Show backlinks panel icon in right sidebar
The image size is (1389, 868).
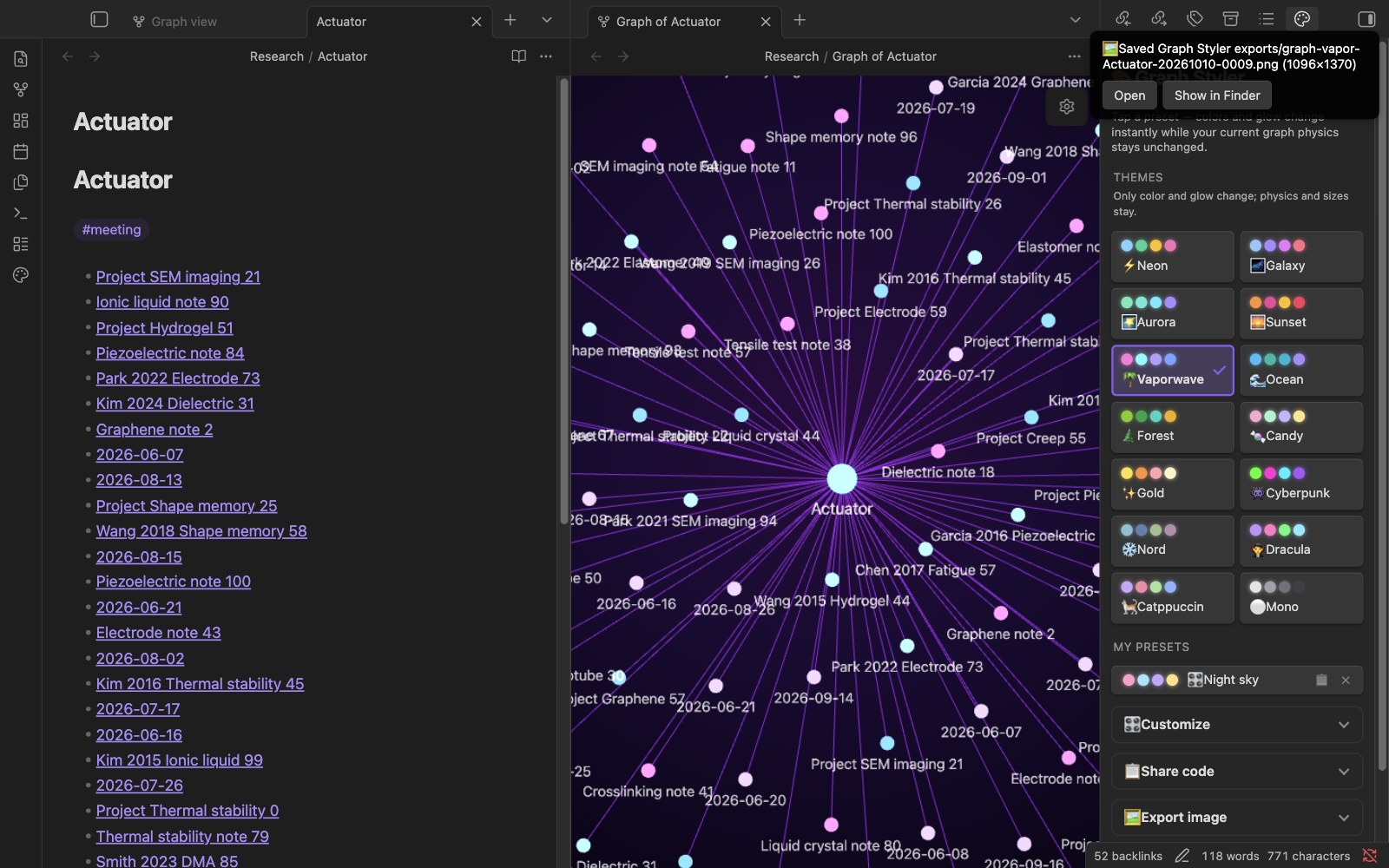click(1123, 19)
